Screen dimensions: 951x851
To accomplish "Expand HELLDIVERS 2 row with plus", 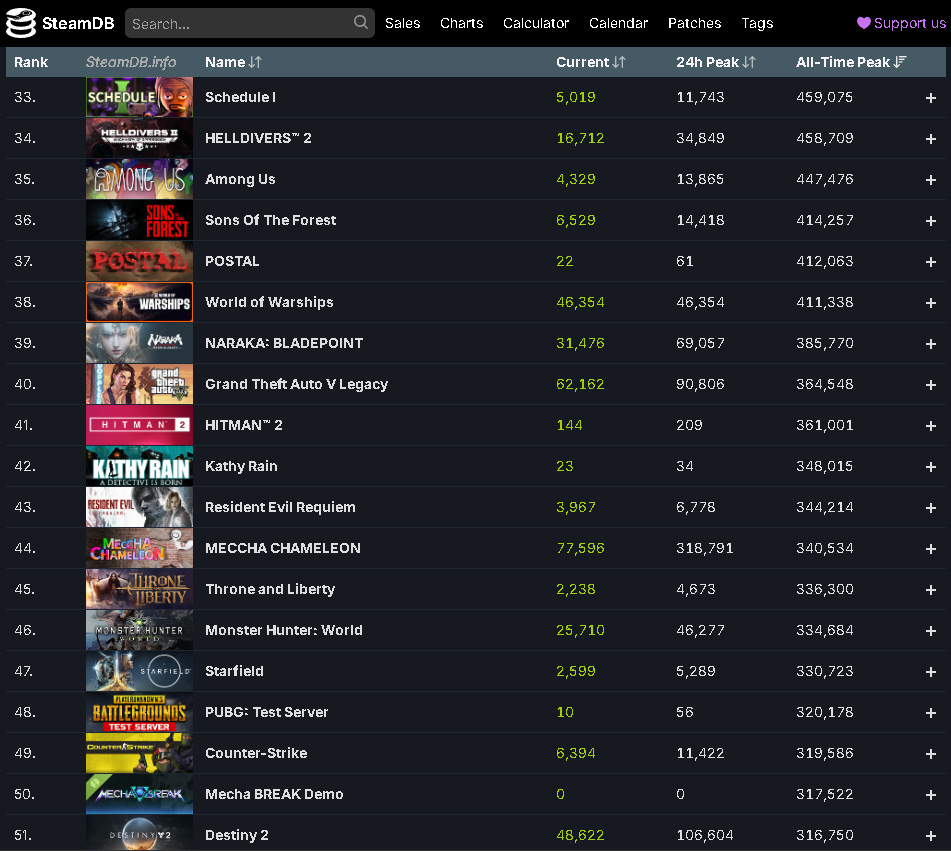I will (x=930, y=139).
